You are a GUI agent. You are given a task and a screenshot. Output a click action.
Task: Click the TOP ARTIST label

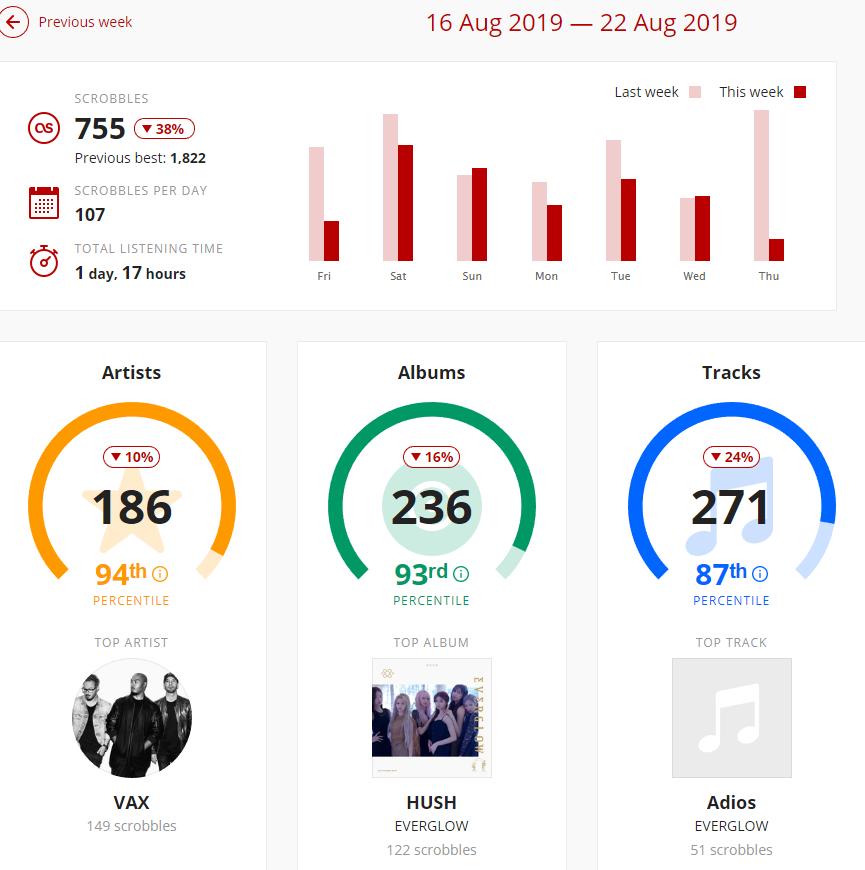coord(131,643)
